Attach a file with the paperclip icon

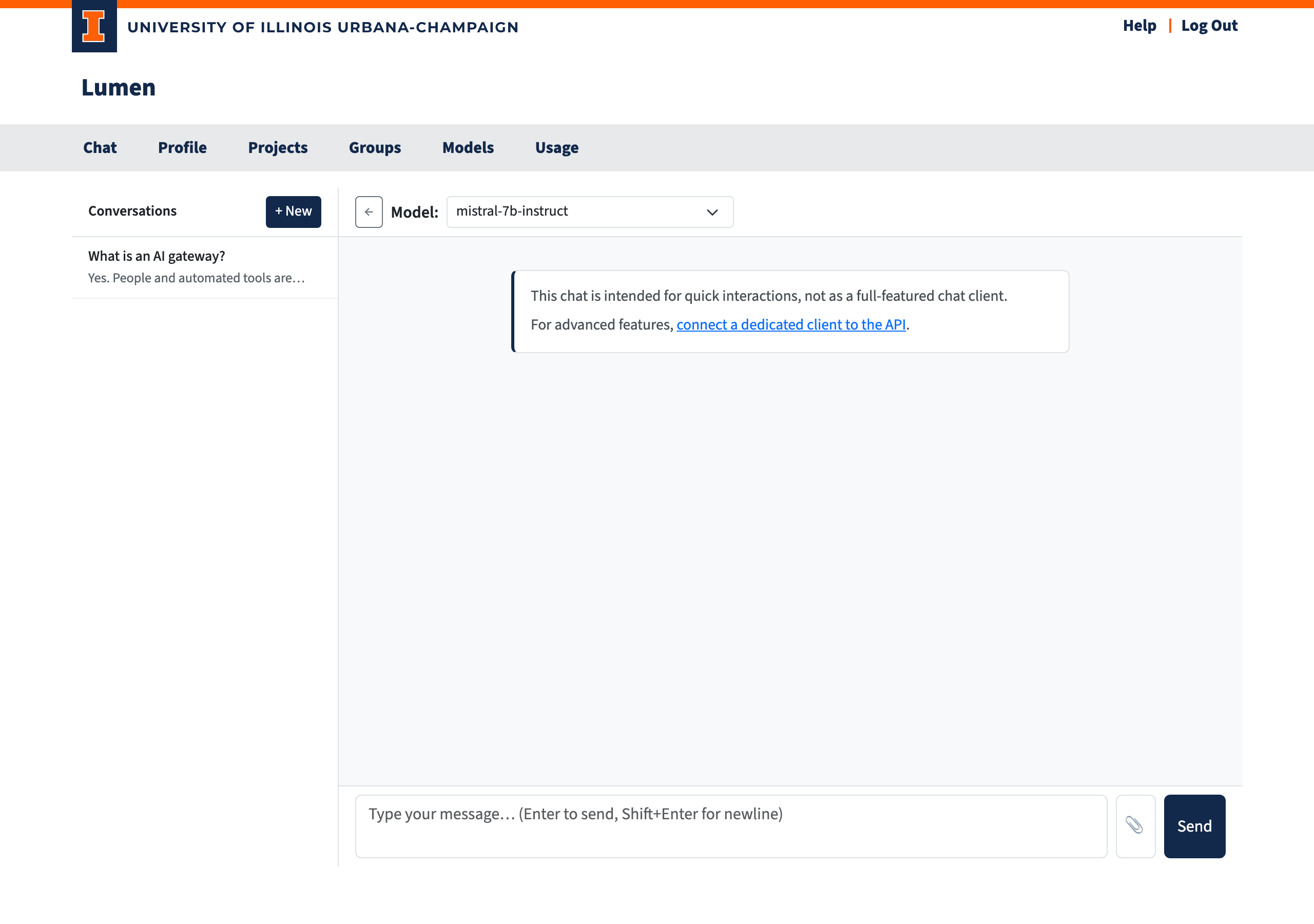pyautogui.click(x=1135, y=825)
